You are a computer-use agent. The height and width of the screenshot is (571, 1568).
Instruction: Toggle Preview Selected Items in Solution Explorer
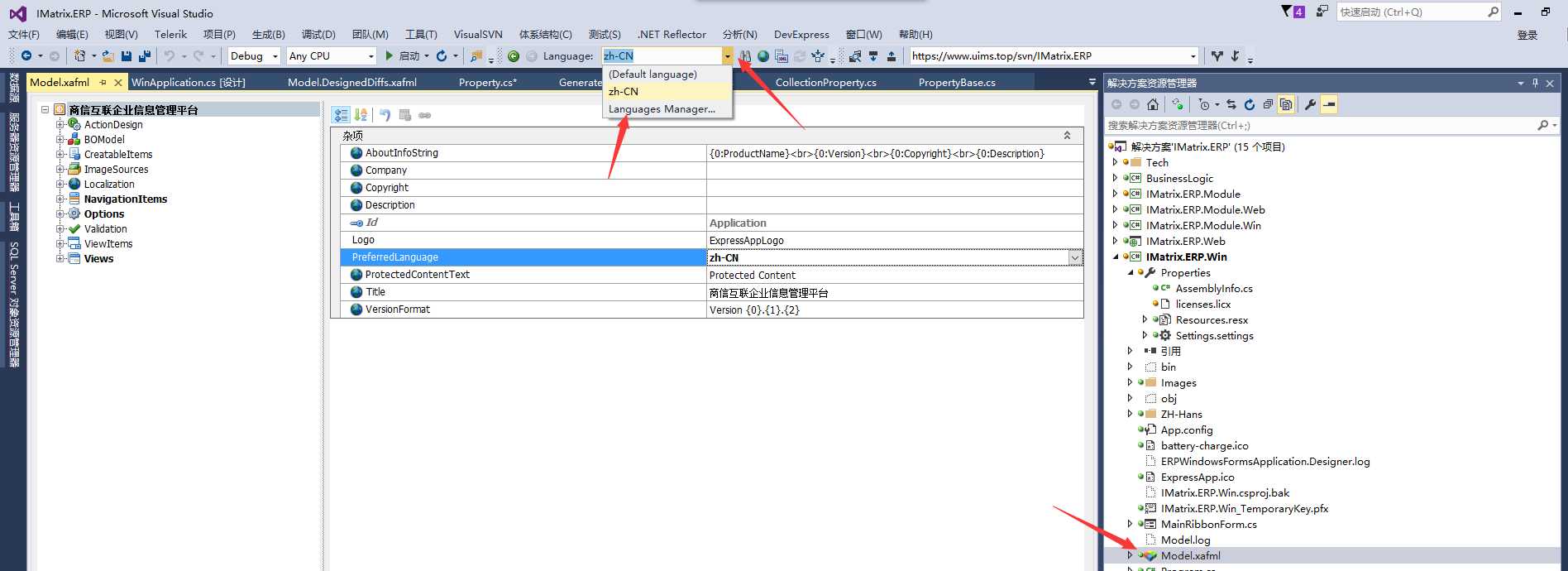pos(1329,104)
